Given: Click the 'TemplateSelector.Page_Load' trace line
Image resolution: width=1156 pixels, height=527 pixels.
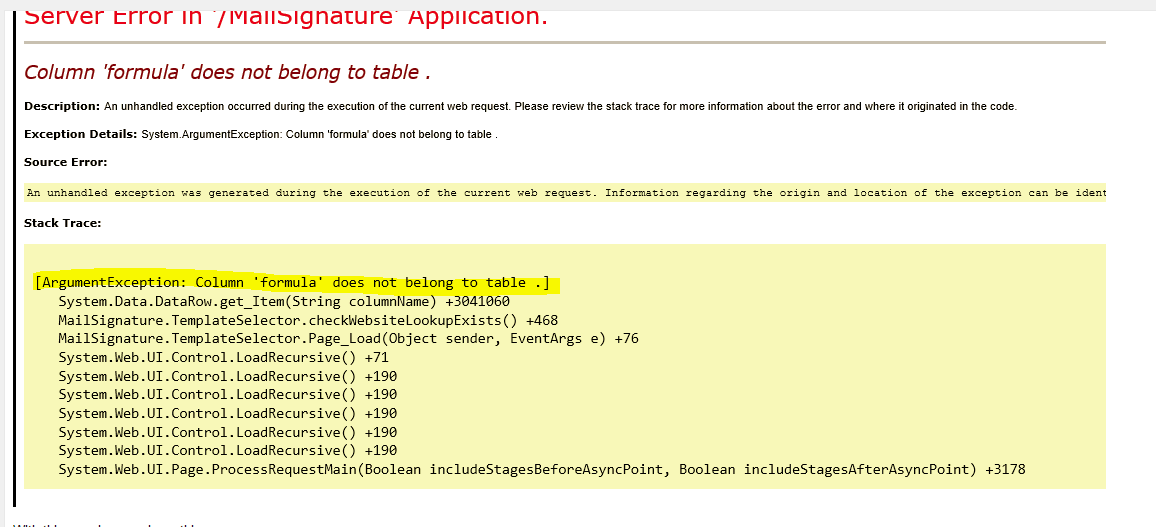Looking at the screenshot, I should pyautogui.click(x=348, y=339).
